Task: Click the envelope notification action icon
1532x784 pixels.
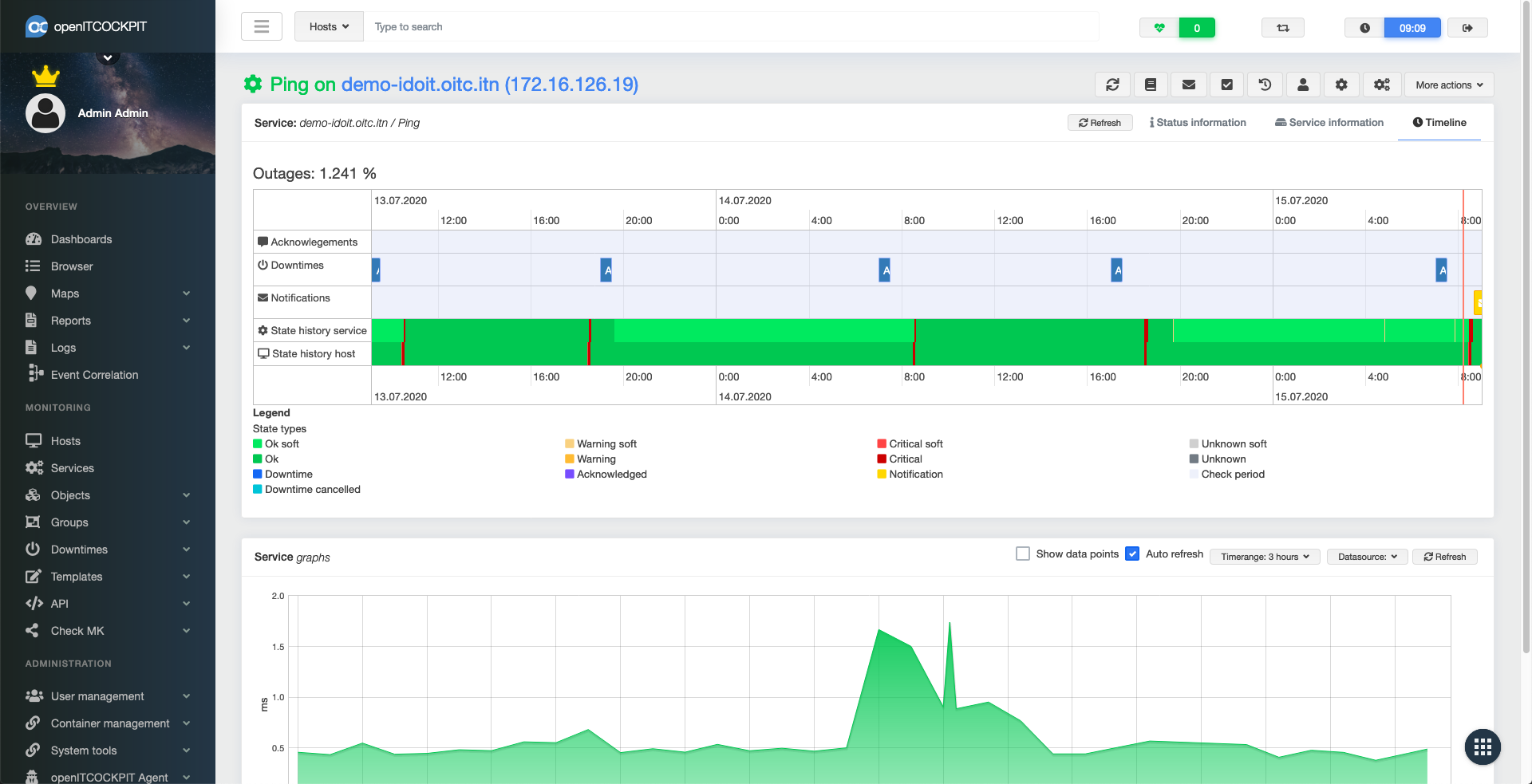Action: pos(1189,85)
